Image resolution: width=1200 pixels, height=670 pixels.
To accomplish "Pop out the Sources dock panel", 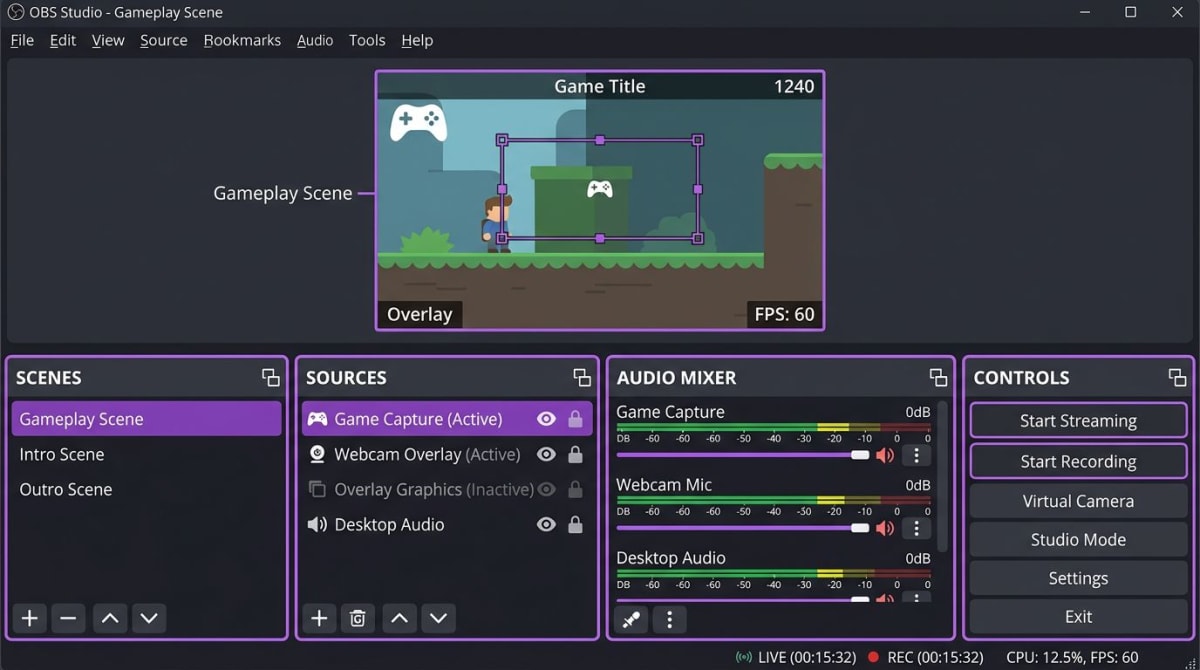I will pos(582,377).
